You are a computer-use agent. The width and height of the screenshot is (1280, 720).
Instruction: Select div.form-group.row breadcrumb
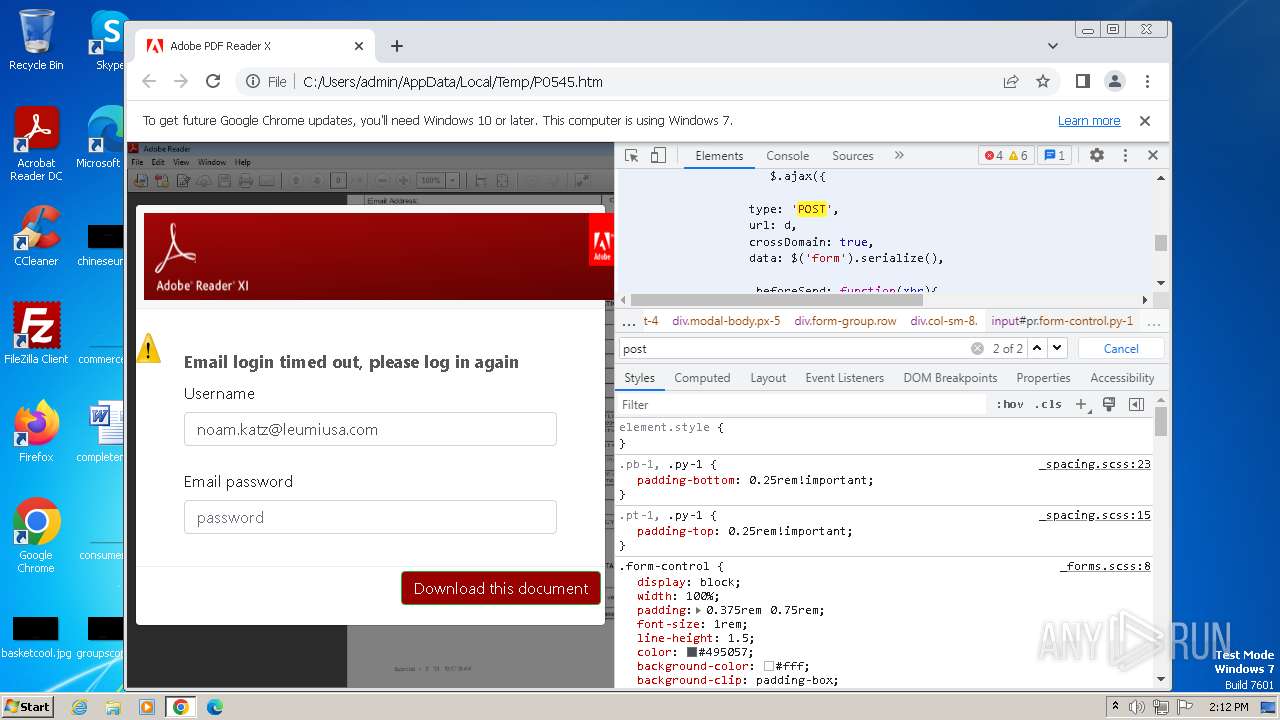(x=845, y=321)
